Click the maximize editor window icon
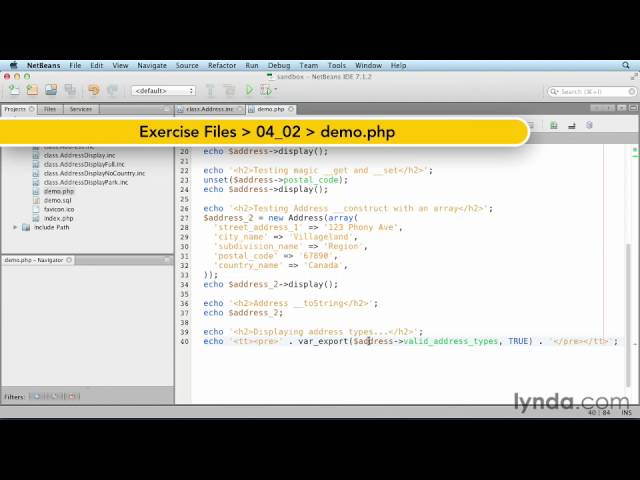Screen dimensions: 640x480 [633, 108]
